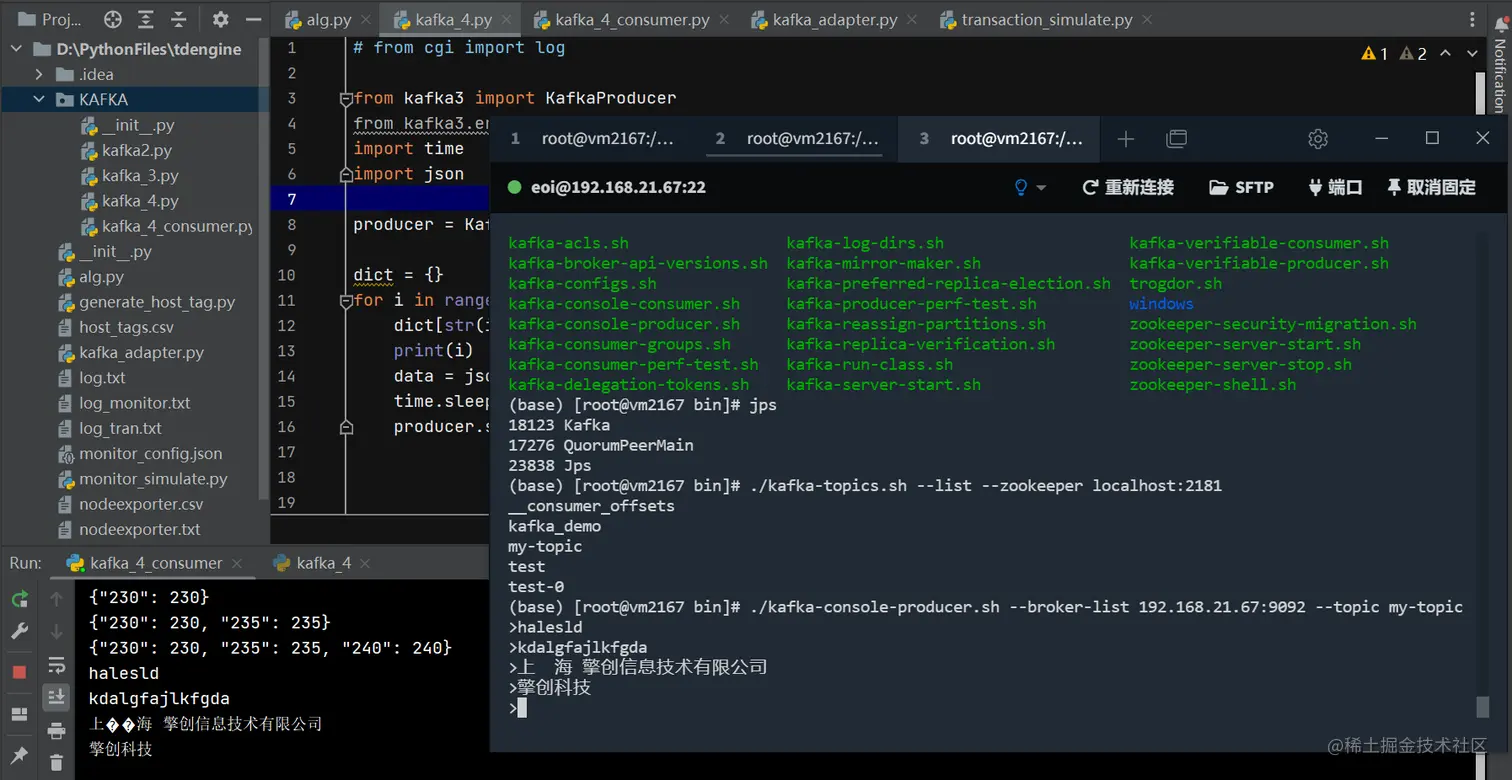Click fold-end marker at line 16
The image size is (1512, 780).
click(346, 427)
